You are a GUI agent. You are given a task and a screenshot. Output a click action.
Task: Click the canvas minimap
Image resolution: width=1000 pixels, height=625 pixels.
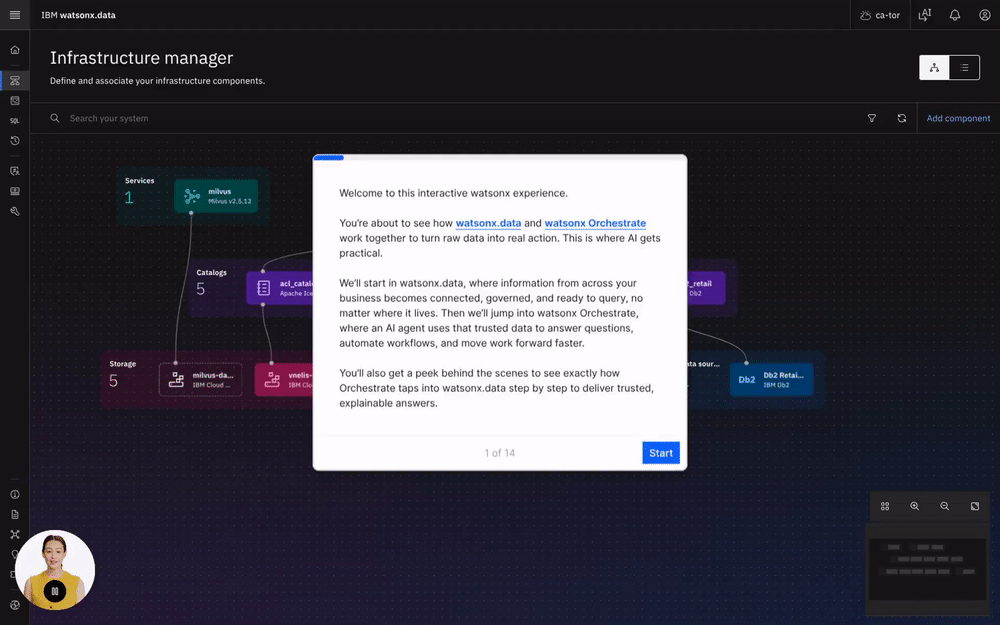[x=927, y=569]
